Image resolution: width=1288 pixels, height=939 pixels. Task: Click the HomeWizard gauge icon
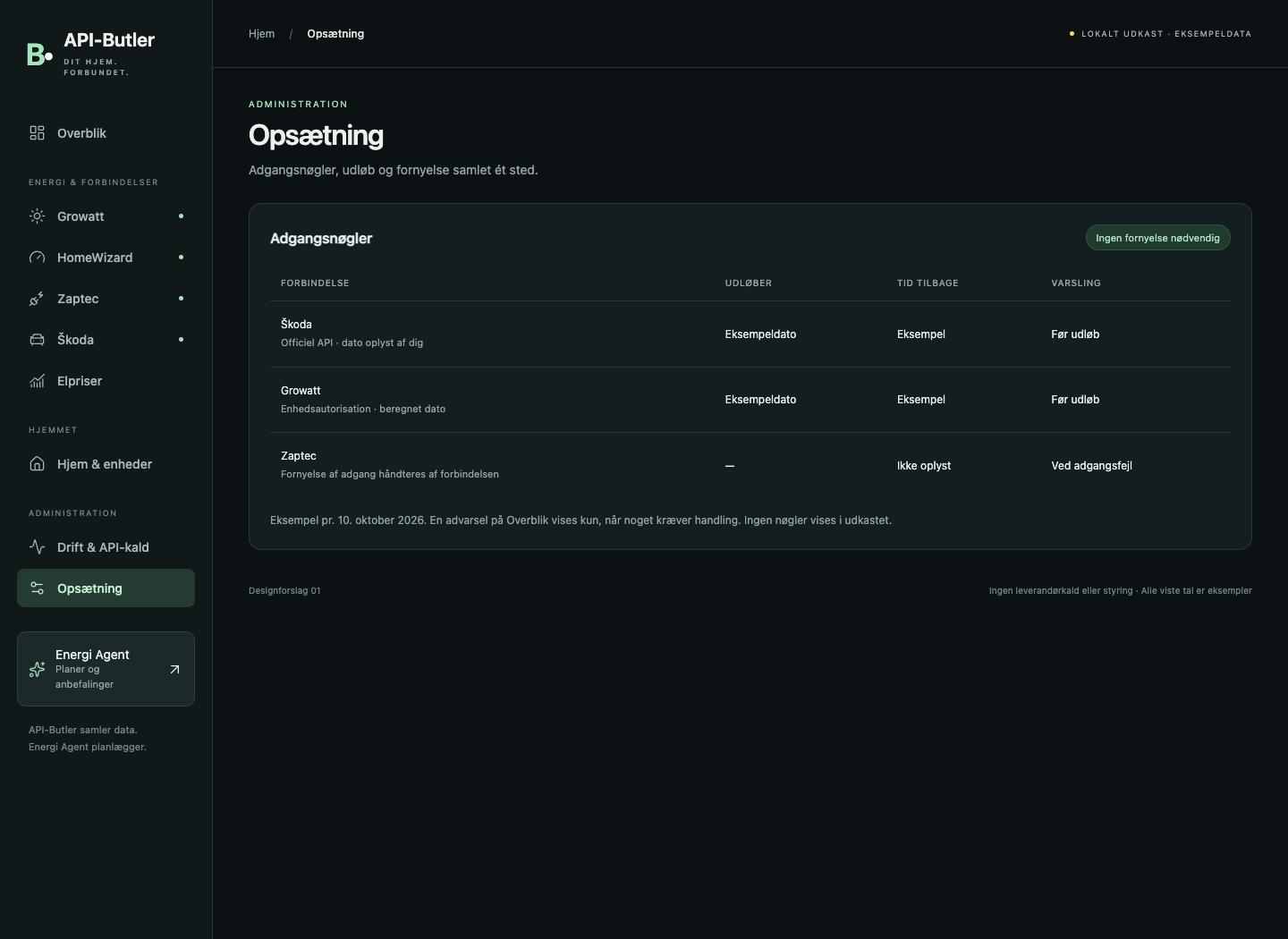37,258
